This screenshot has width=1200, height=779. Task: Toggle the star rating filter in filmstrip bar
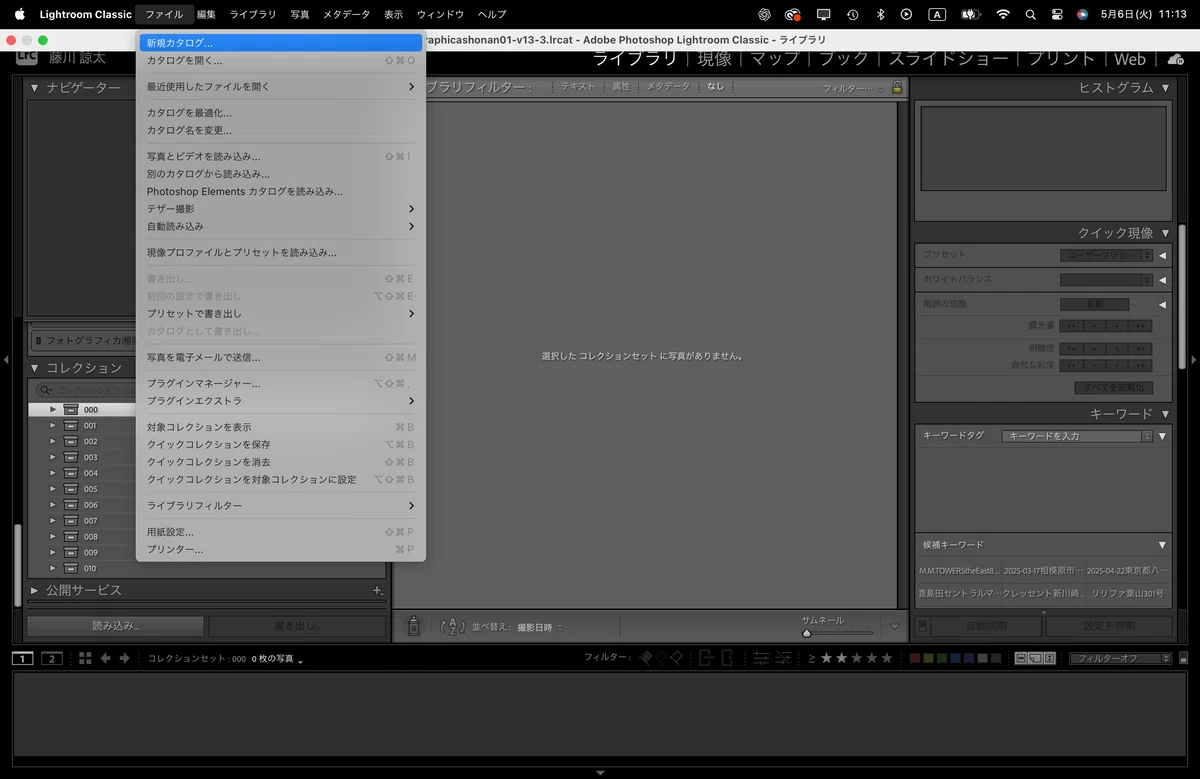pyautogui.click(x=857, y=657)
